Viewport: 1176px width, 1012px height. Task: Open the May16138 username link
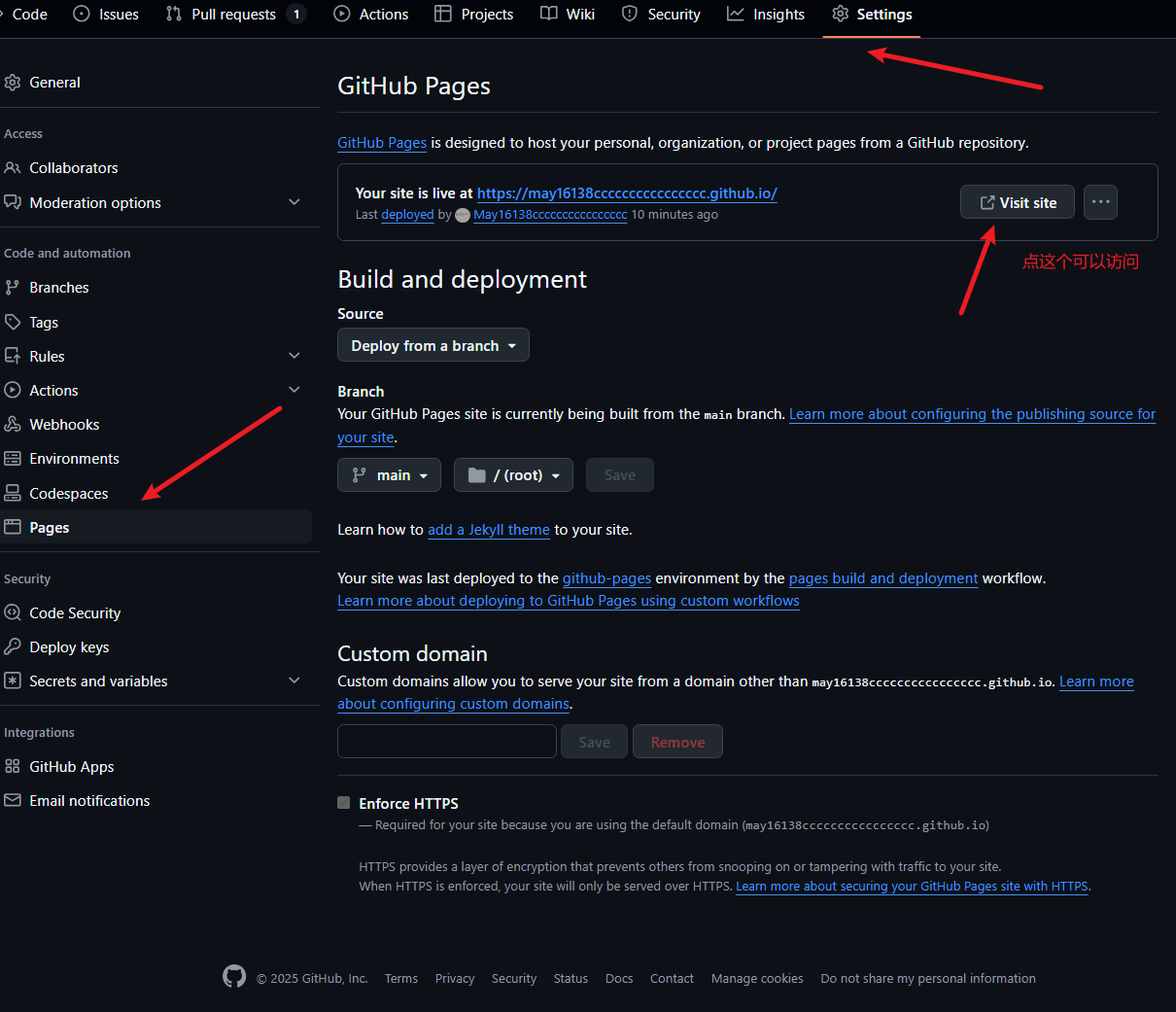tap(550, 215)
